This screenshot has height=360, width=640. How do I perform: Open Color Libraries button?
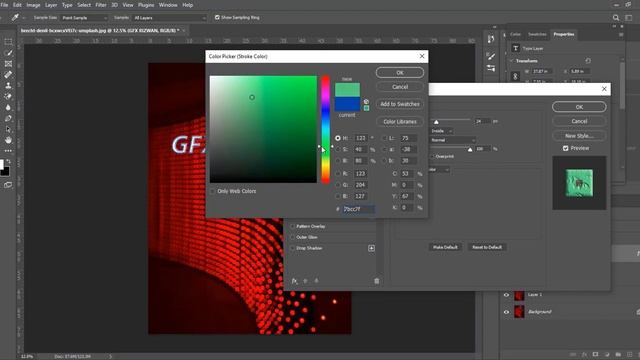pos(400,122)
